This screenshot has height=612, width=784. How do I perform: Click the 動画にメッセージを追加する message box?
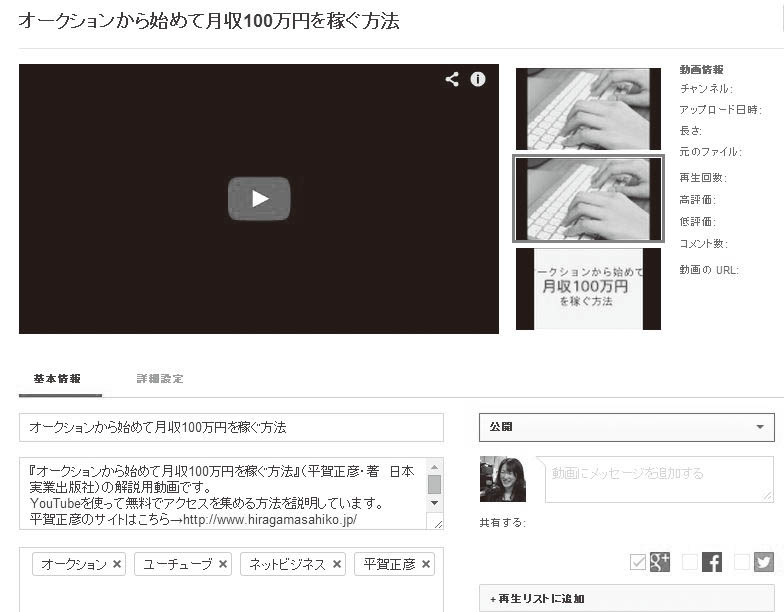click(x=659, y=479)
